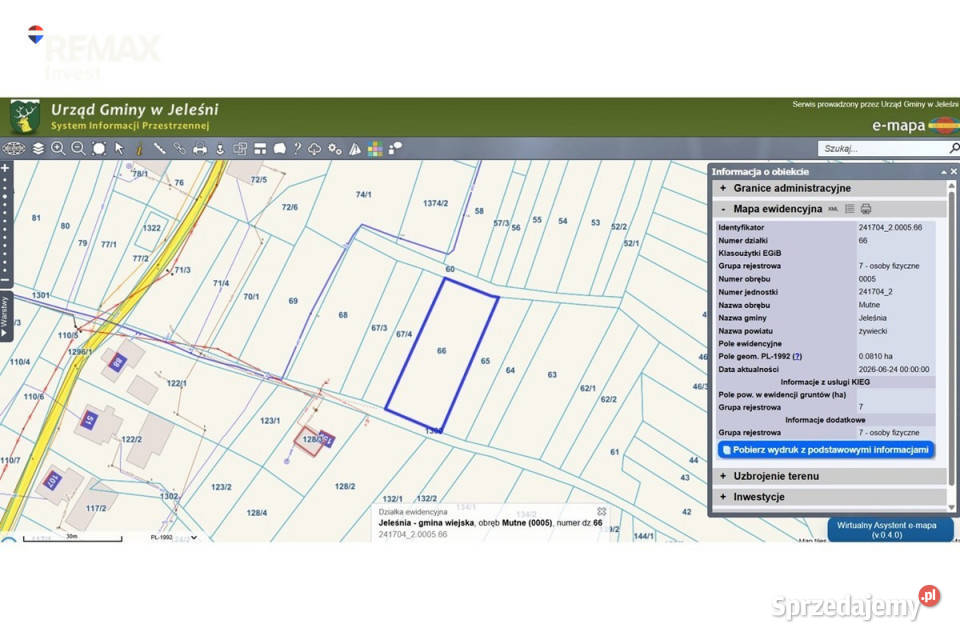This screenshot has height=640, width=960.
Task: Expand the Granice administracyjne section
Action: (x=830, y=188)
